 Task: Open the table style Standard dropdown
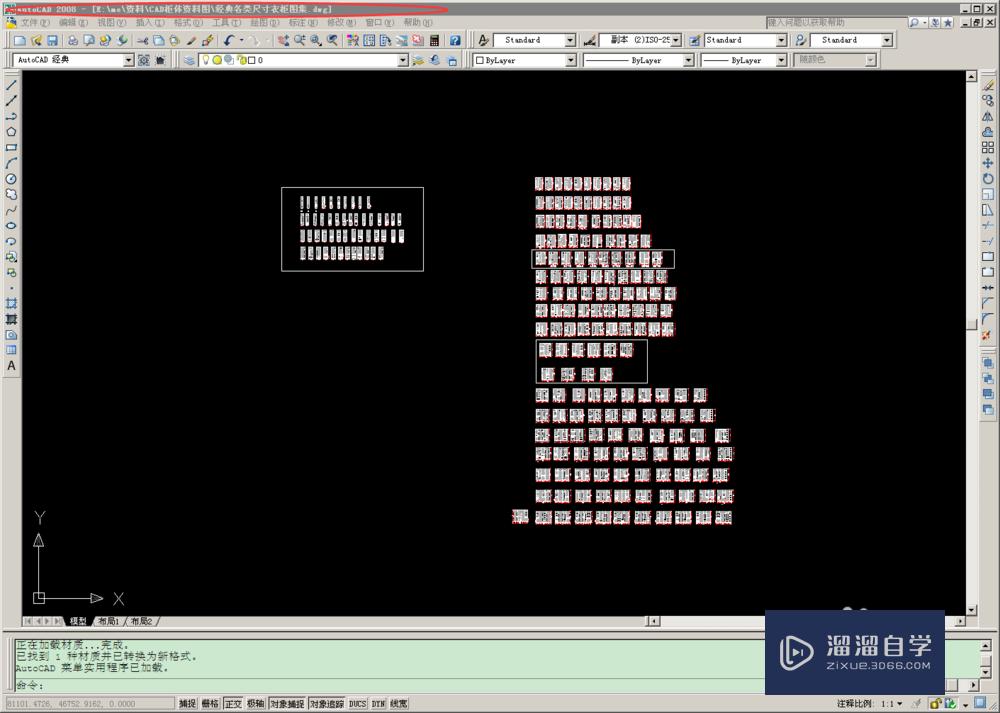781,40
